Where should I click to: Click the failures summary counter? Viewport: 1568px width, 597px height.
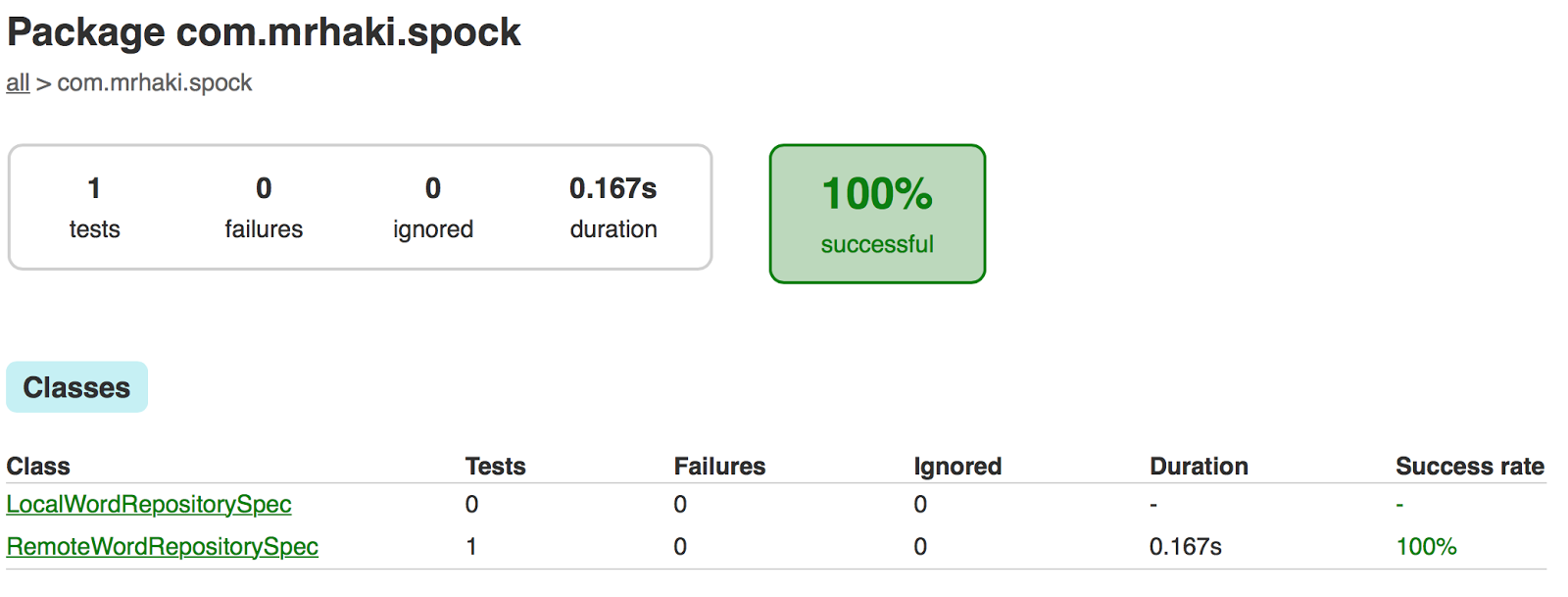point(264,207)
